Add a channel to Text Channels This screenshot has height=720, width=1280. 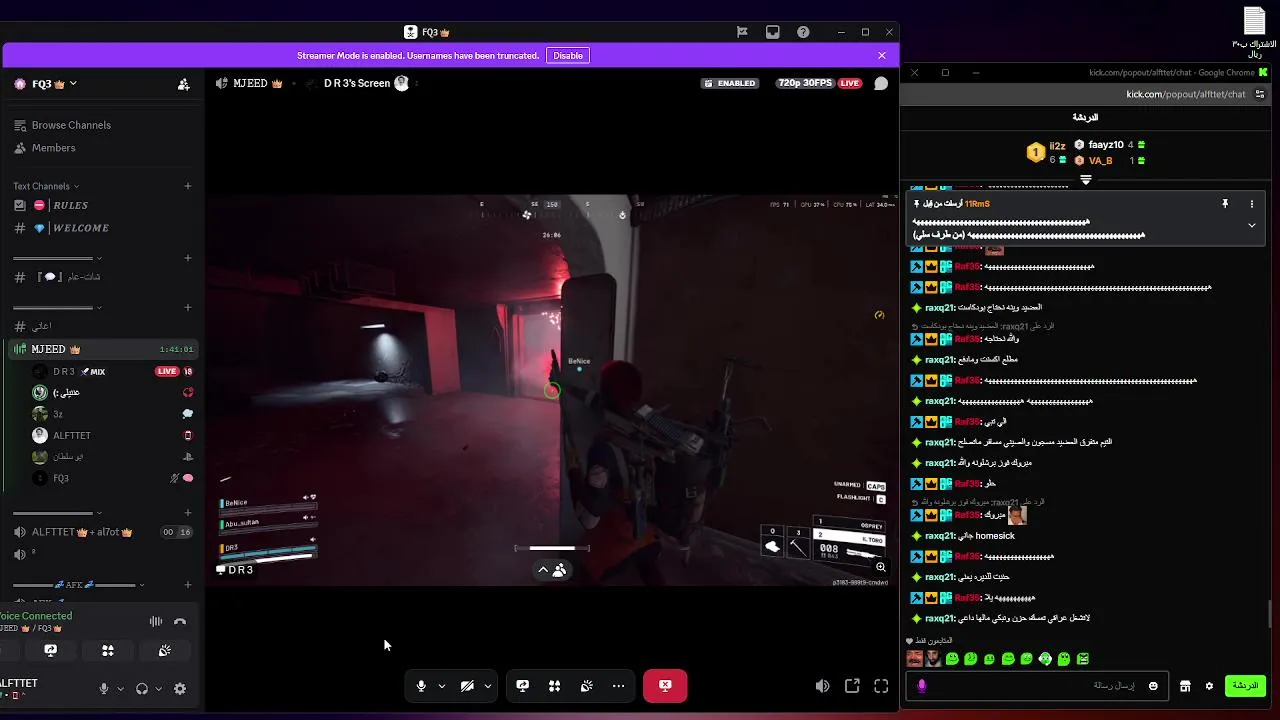point(187,186)
